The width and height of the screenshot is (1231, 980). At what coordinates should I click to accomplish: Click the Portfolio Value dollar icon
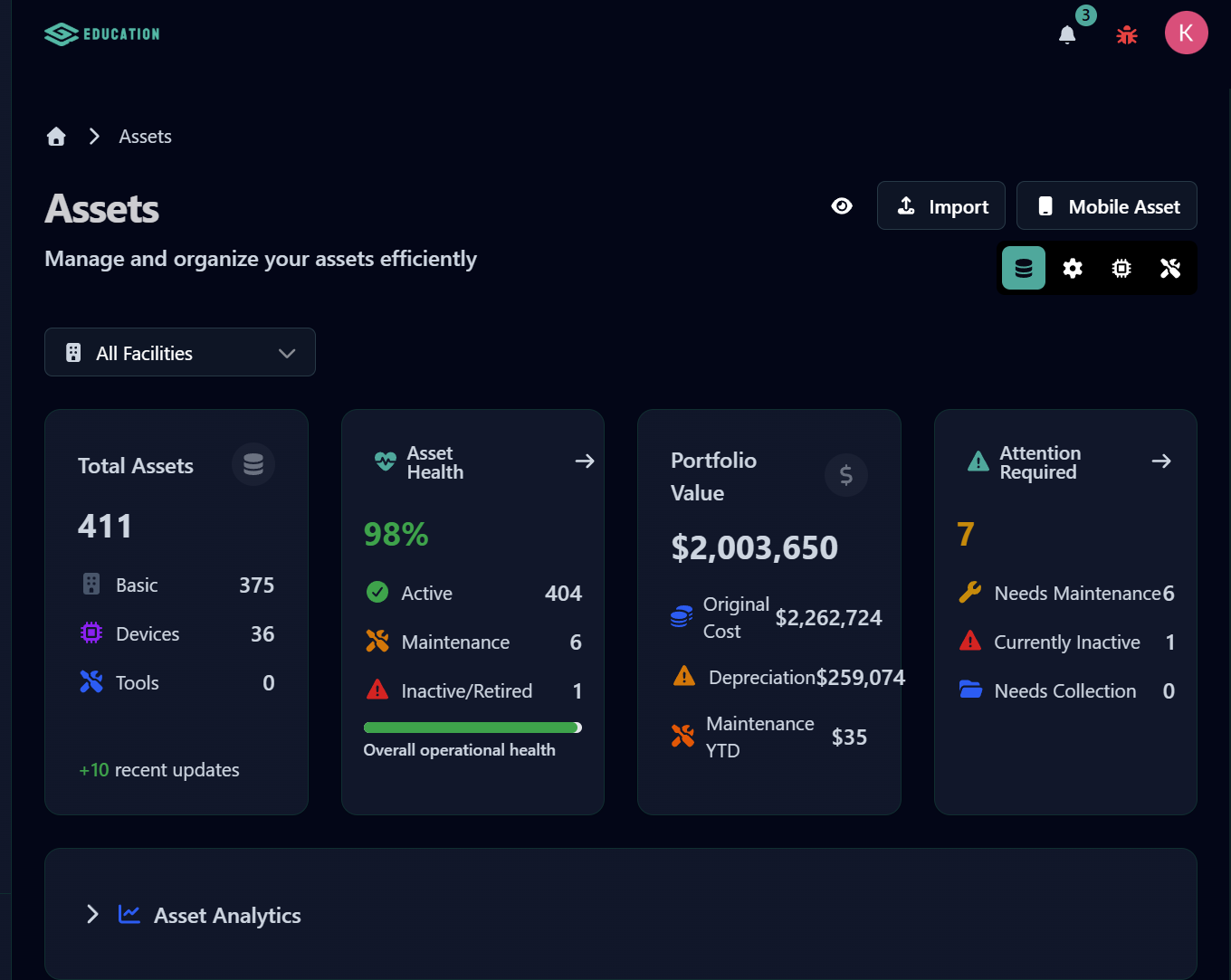[x=846, y=475]
